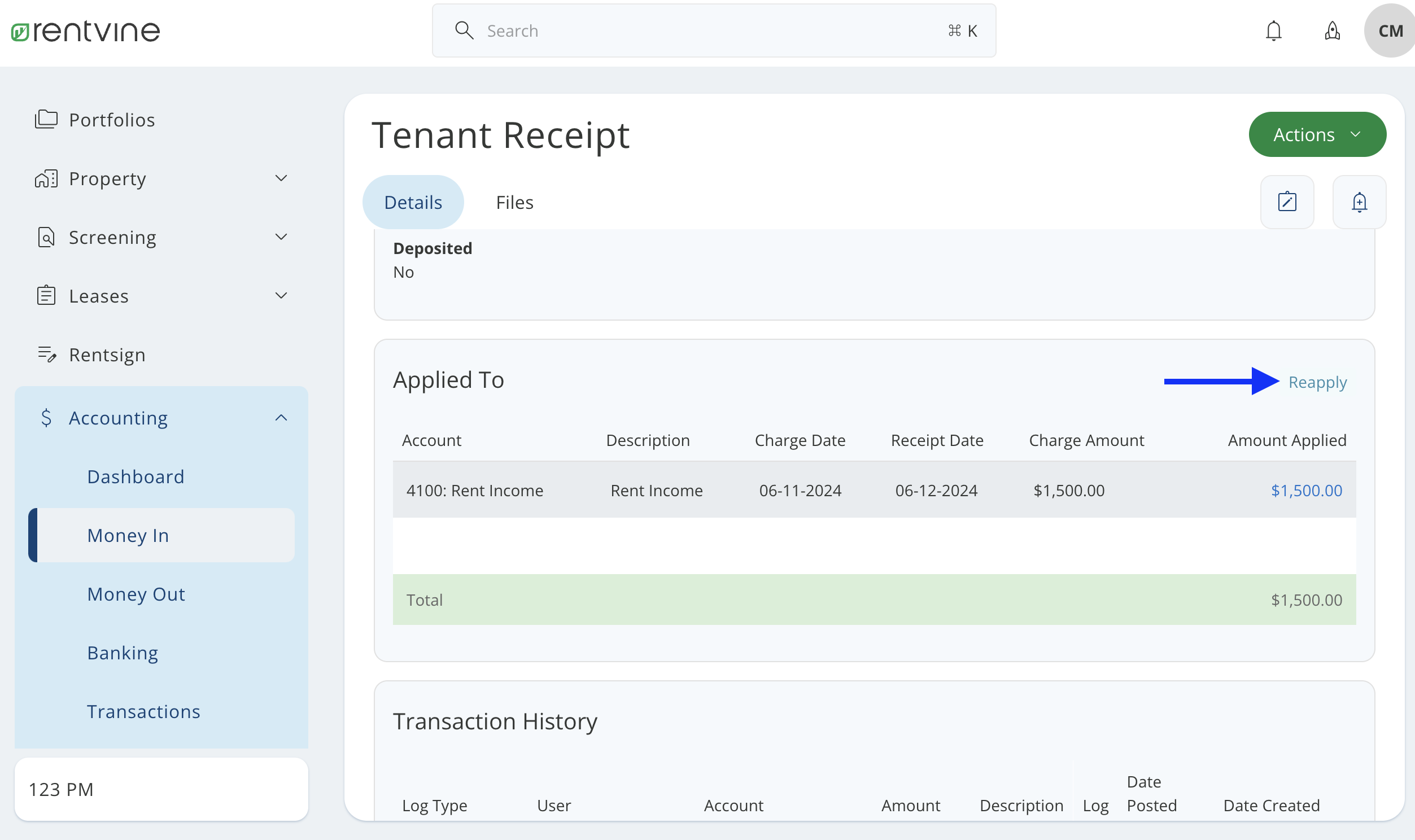Click the Rentvine logo
Screen dimensions: 1415x840
[84, 30]
